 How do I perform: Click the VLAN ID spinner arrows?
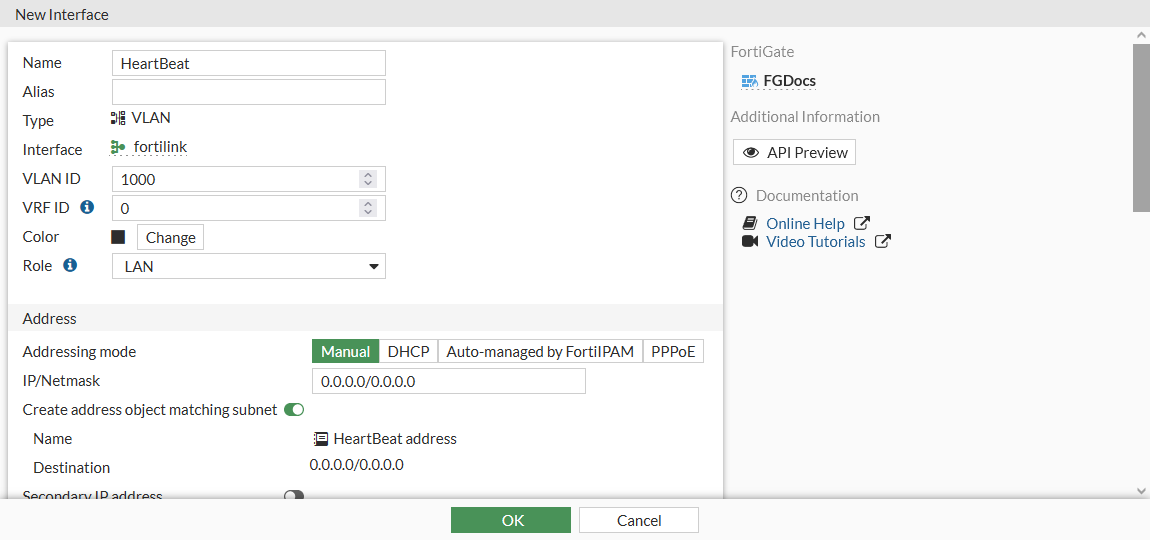368,180
